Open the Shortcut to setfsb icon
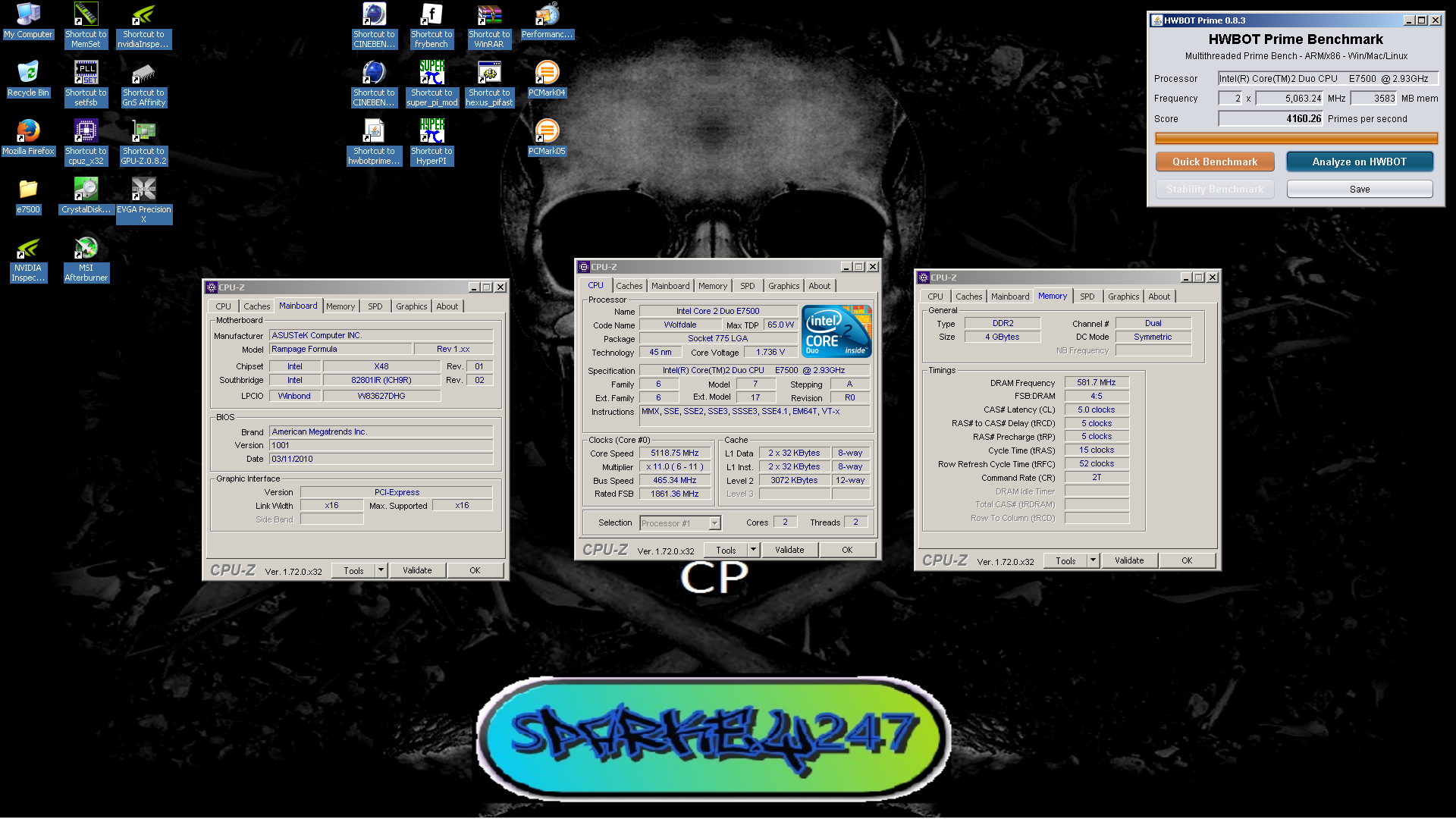Screen dimensions: 1456x819 86,84
